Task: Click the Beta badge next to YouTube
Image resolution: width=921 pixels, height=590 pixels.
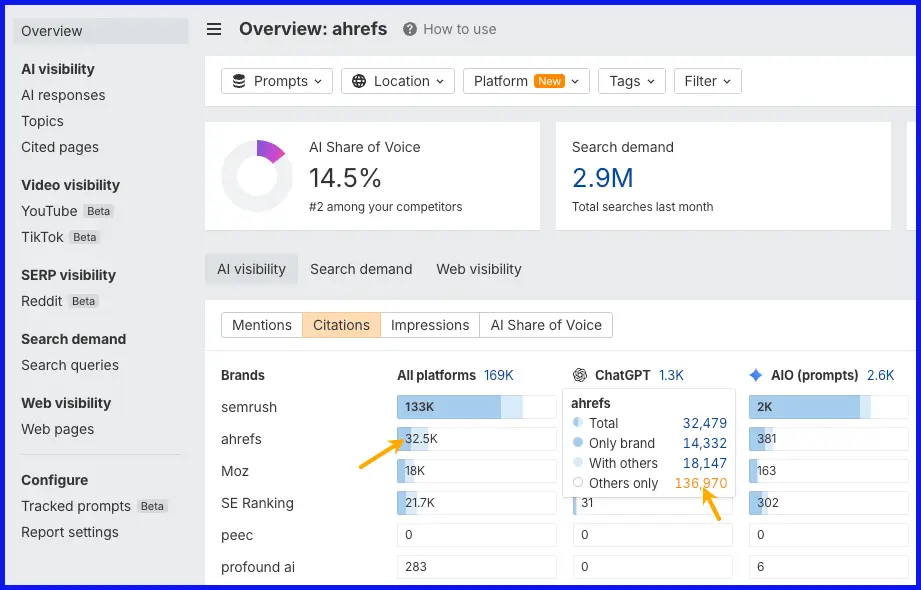Action: coord(98,211)
